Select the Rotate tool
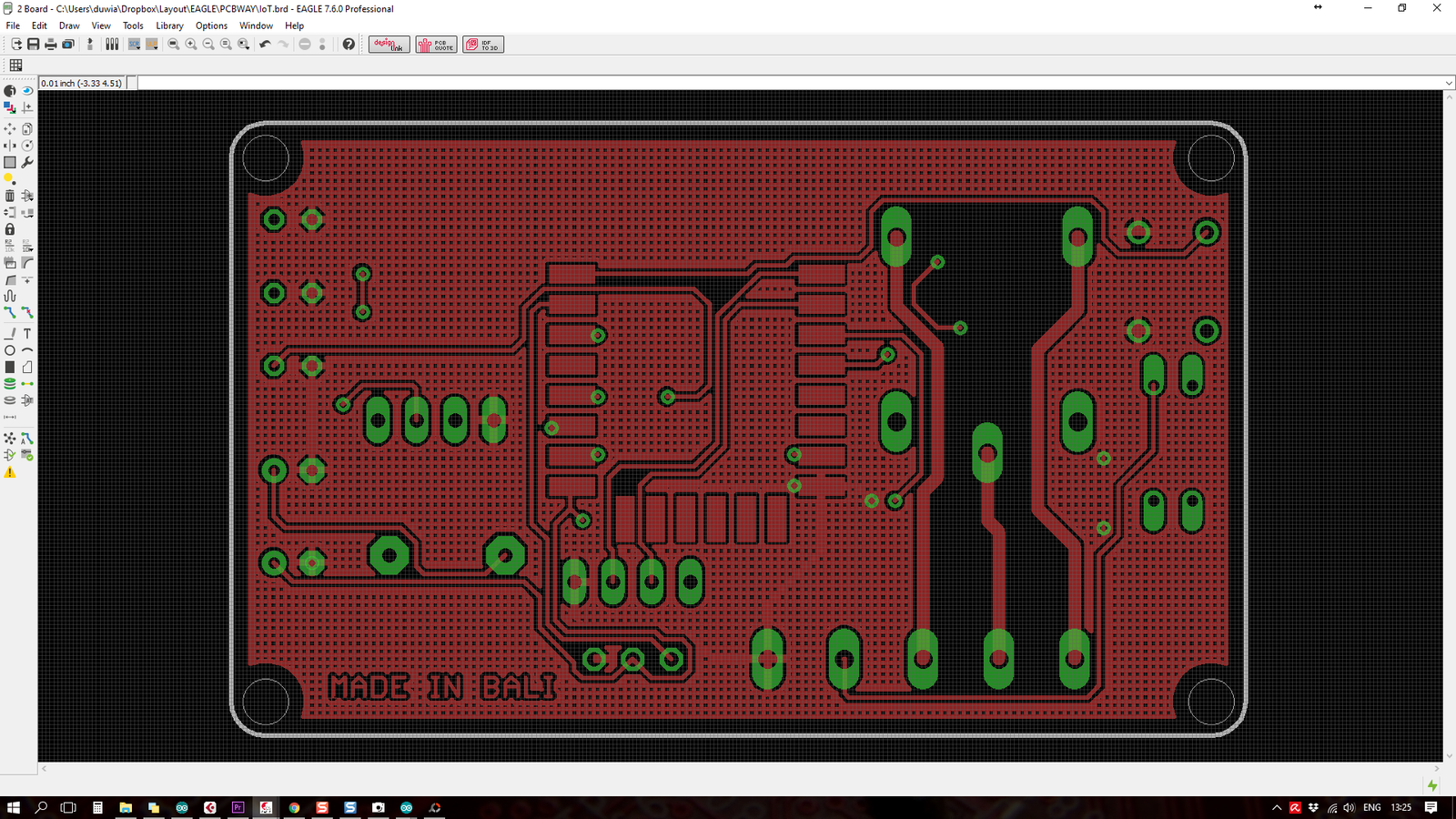This screenshot has width=1456, height=819. (27, 146)
